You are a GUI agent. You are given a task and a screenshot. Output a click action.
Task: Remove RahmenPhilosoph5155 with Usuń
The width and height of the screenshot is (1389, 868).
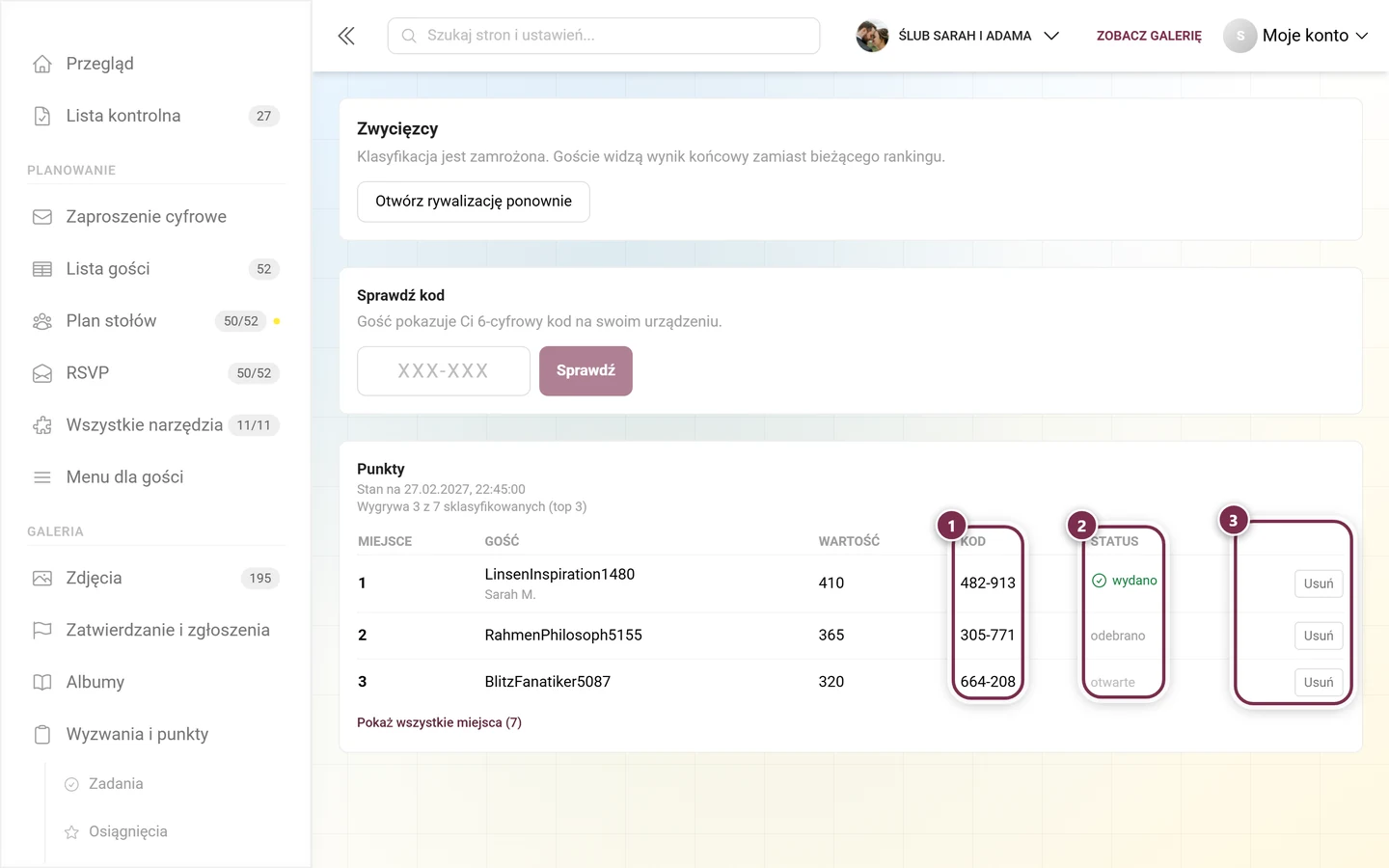[x=1319, y=636]
